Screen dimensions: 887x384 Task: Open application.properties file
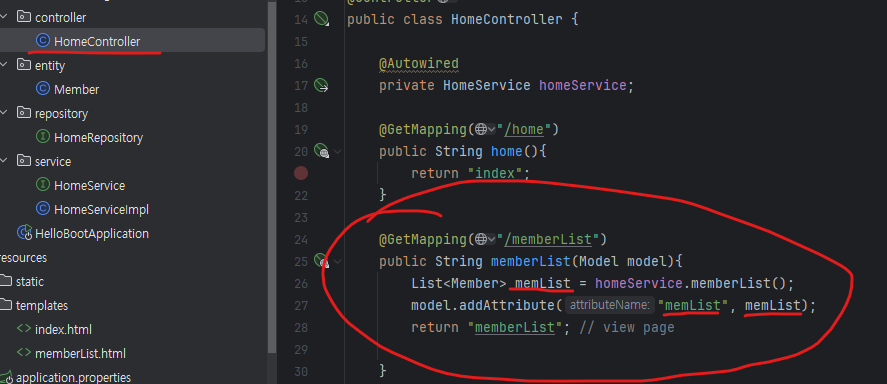(x=73, y=377)
